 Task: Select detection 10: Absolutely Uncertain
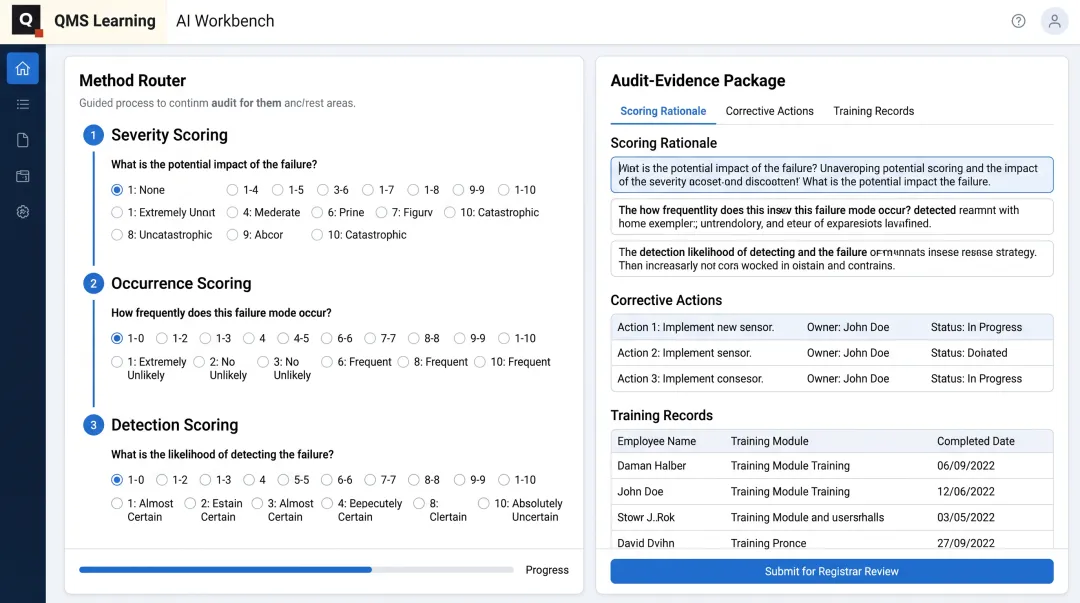pos(484,504)
